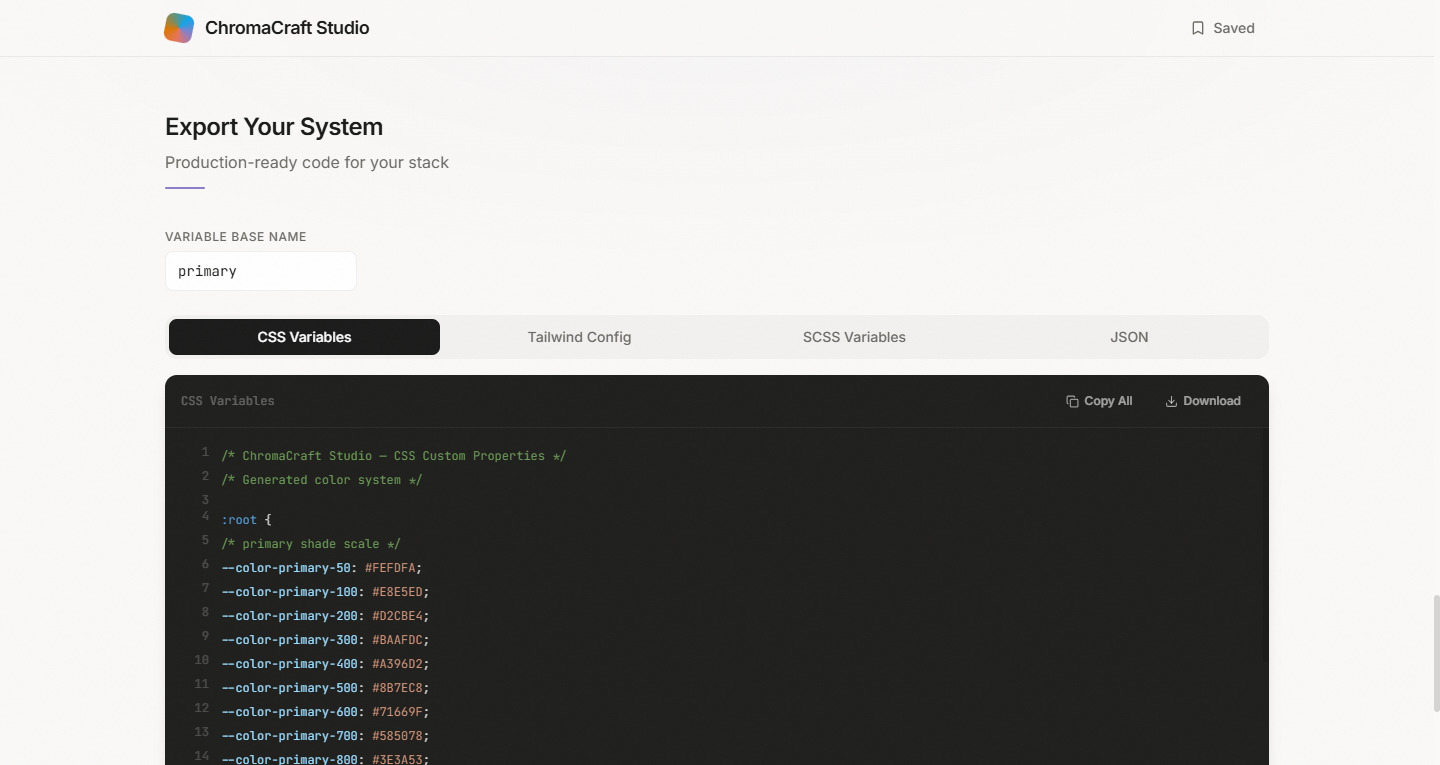Screen dimensions: 1440x765
Task: Click the --color-primary-200 line
Action: [326, 616]
